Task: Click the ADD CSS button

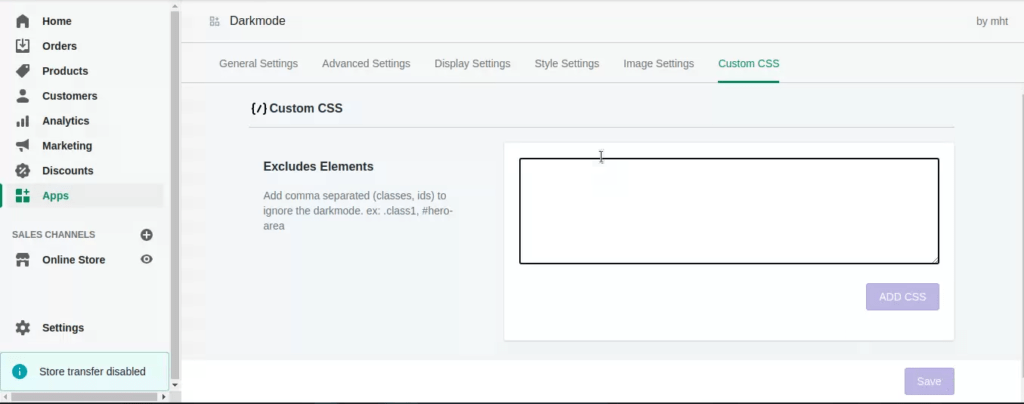Action: (903, 296)
